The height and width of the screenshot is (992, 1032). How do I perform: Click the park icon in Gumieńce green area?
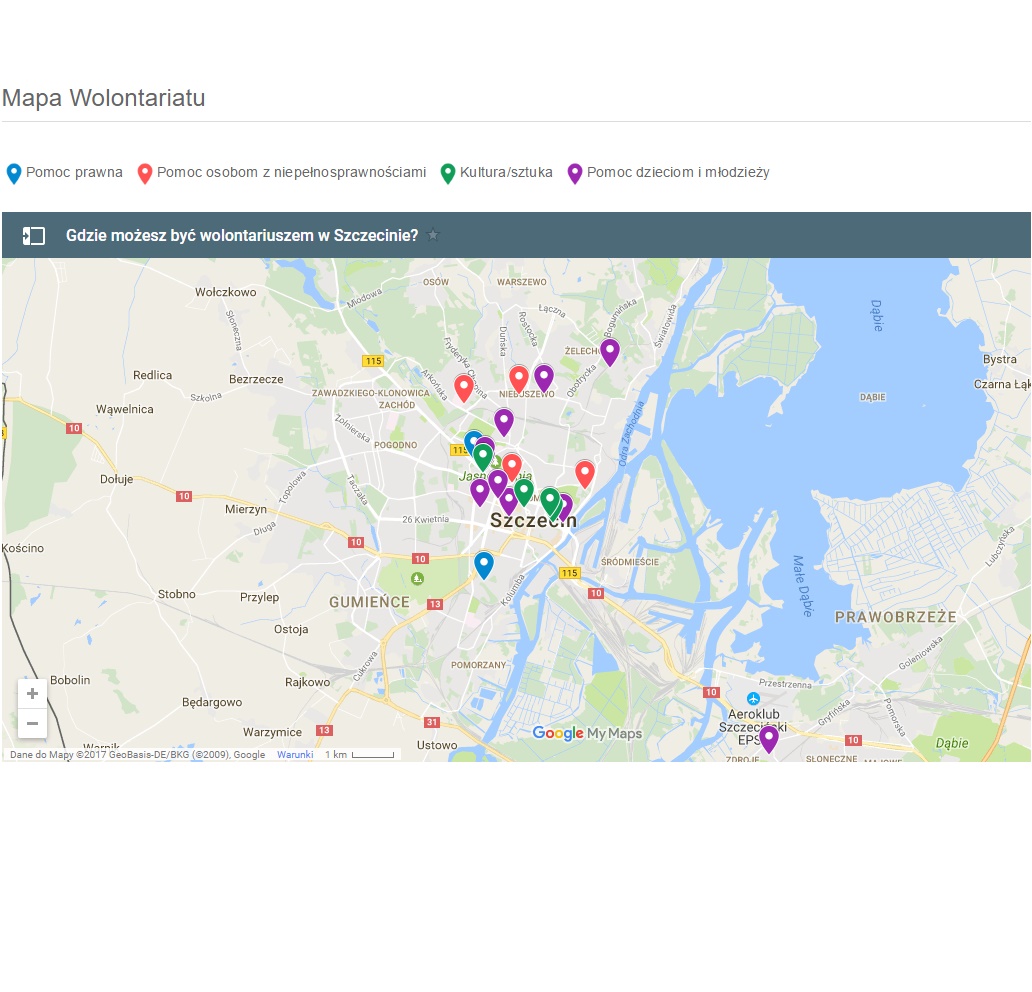(x=417, y=579)
